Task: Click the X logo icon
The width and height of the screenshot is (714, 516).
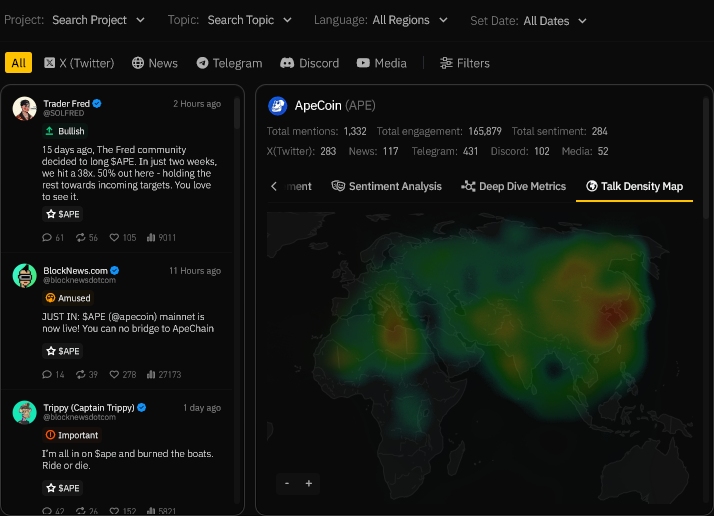Action: pos(50,63)
